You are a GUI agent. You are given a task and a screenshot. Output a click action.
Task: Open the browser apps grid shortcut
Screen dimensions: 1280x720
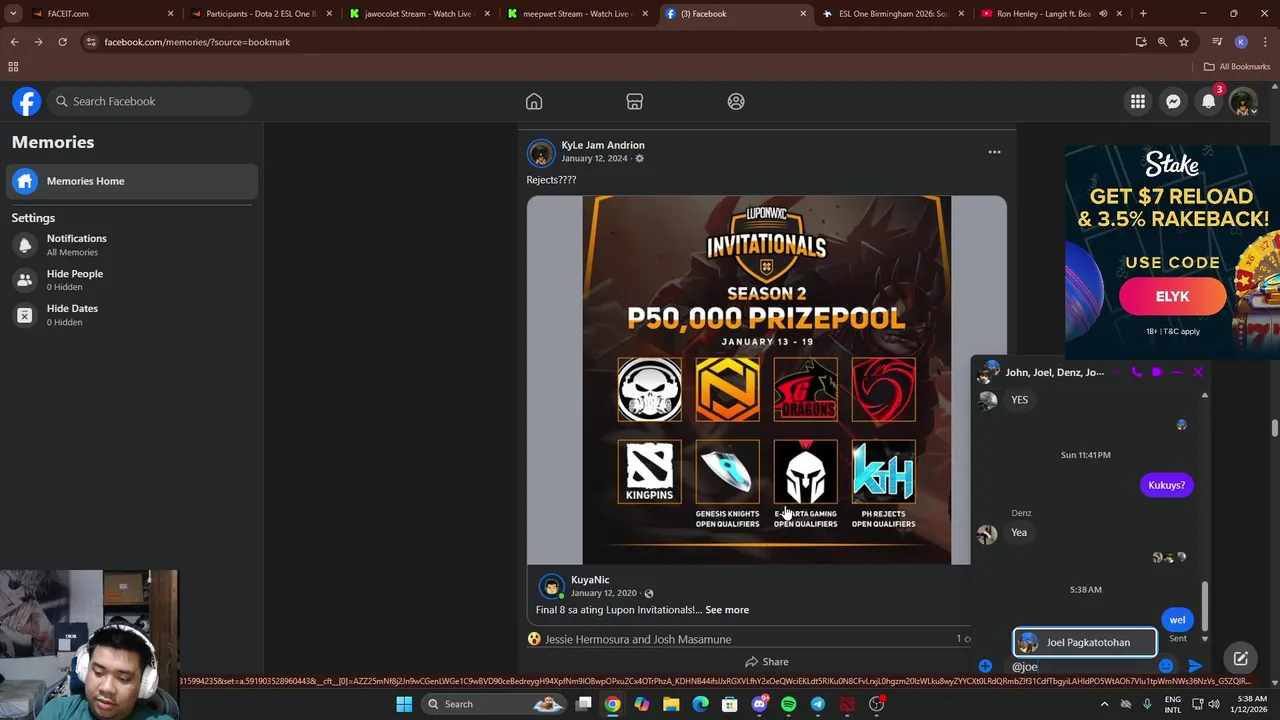[13, 67]
